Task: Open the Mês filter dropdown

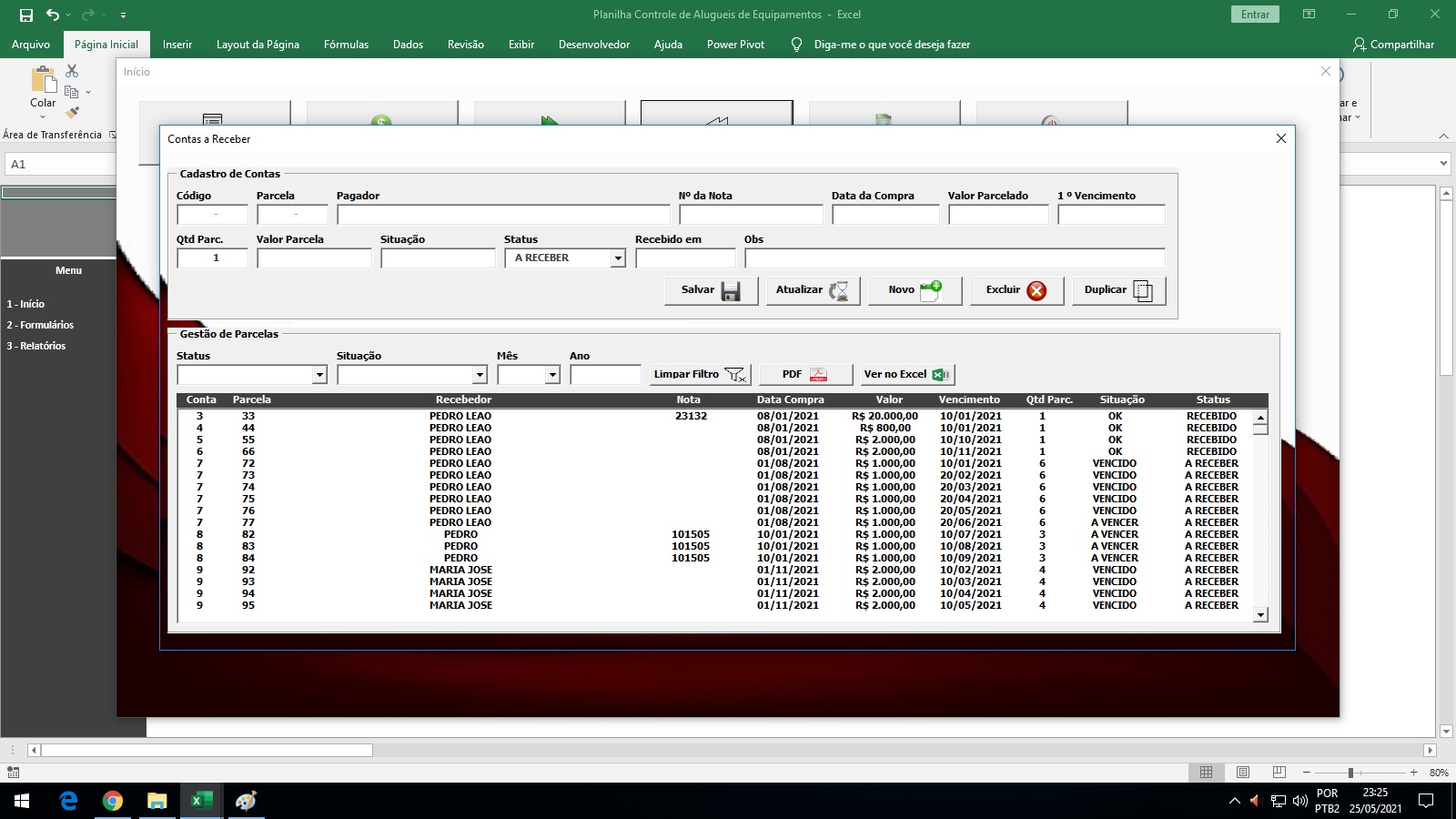Action: point(552,375)
